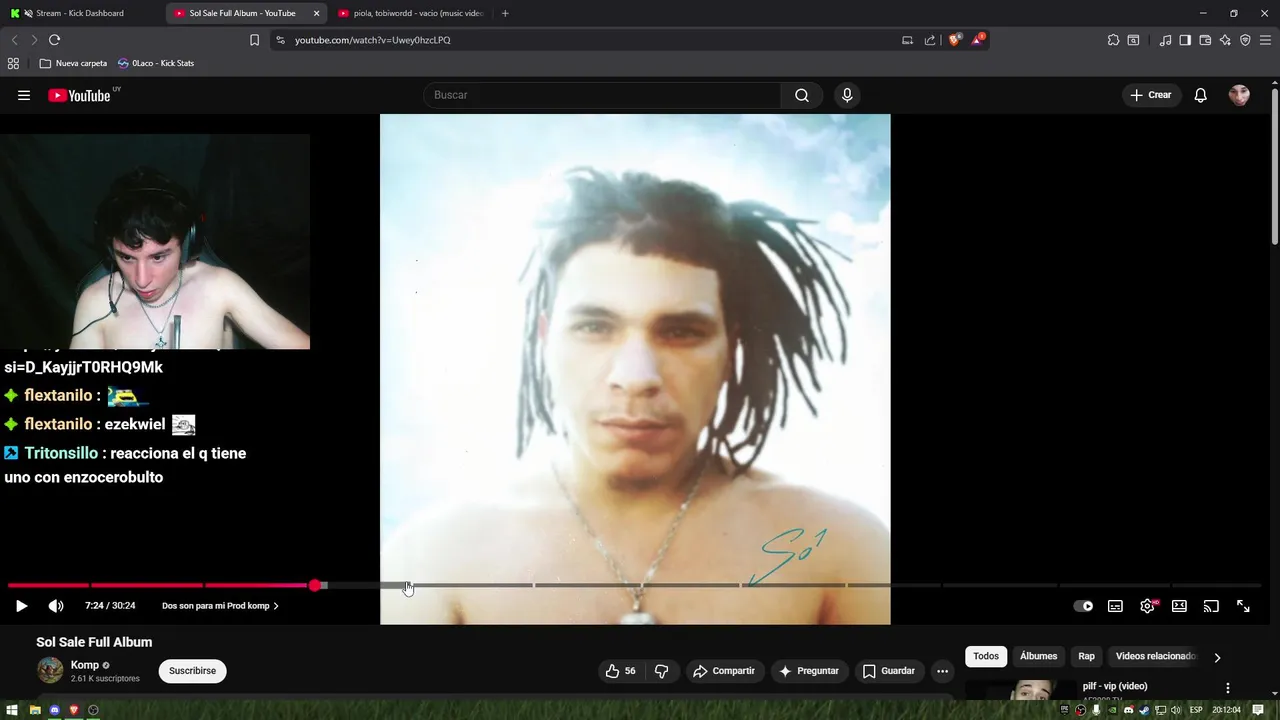Click the unplayed portion of progress bar
The image size is (1280, 720).
pos(794,585)
